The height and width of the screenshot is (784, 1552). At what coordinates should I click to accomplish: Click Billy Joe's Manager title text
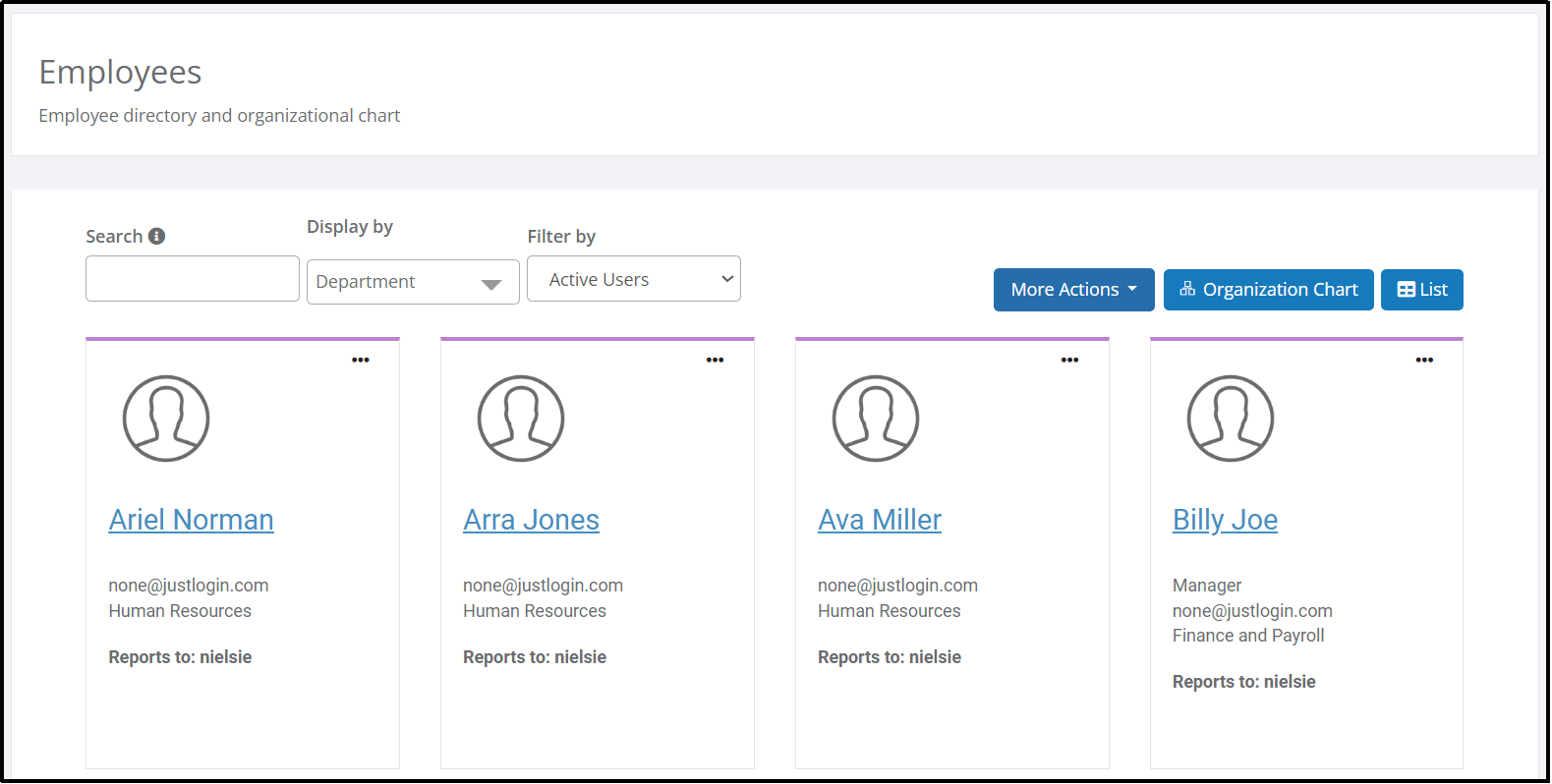click(1207, 586)
